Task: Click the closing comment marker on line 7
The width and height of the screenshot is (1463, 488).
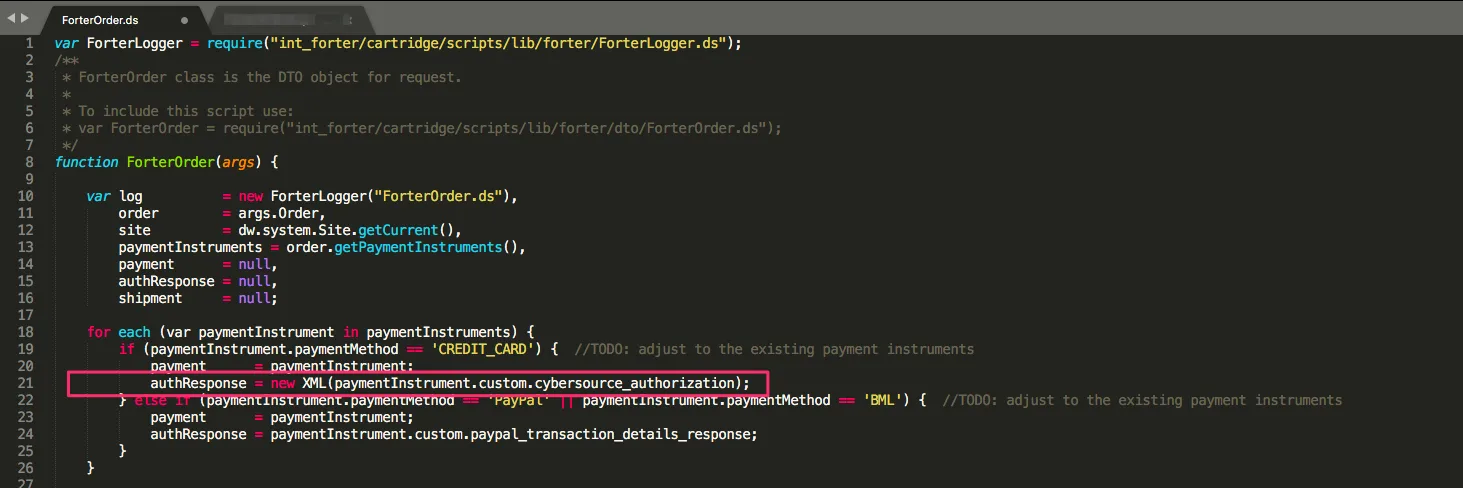Action: (x=70, y=145)
